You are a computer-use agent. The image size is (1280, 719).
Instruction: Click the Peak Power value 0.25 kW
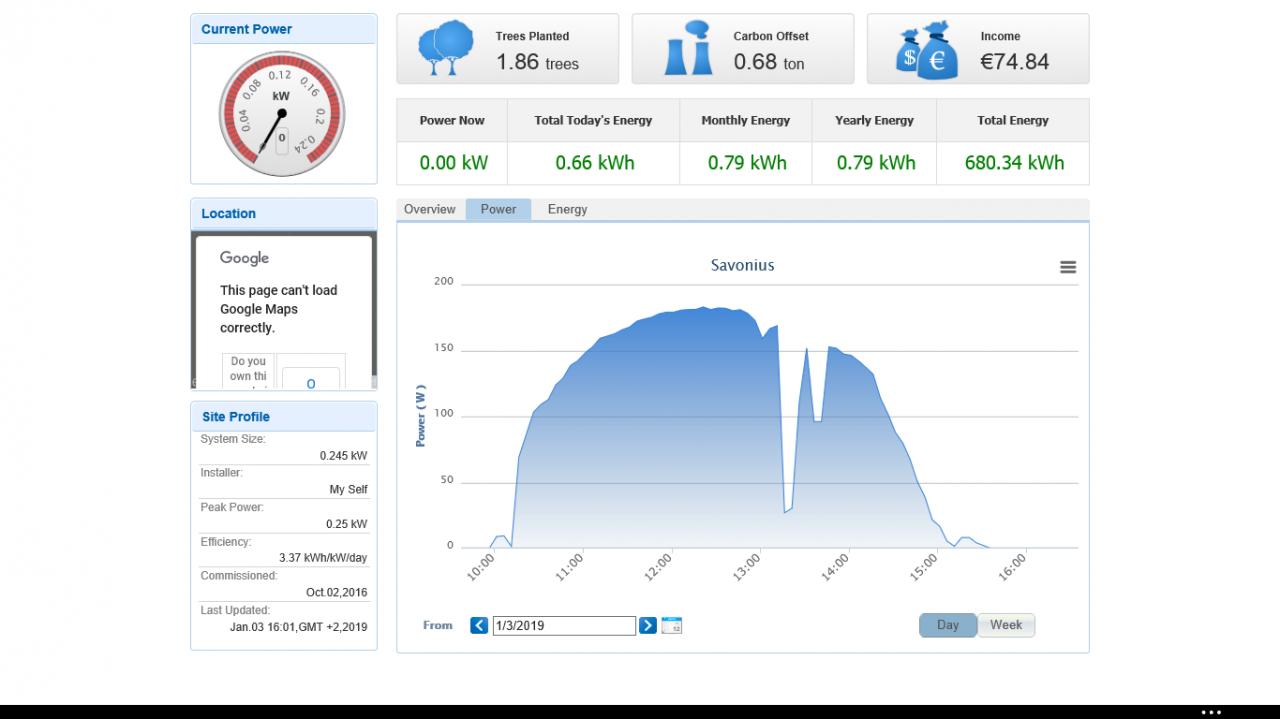pyautogui.click(x=346, y=524)
